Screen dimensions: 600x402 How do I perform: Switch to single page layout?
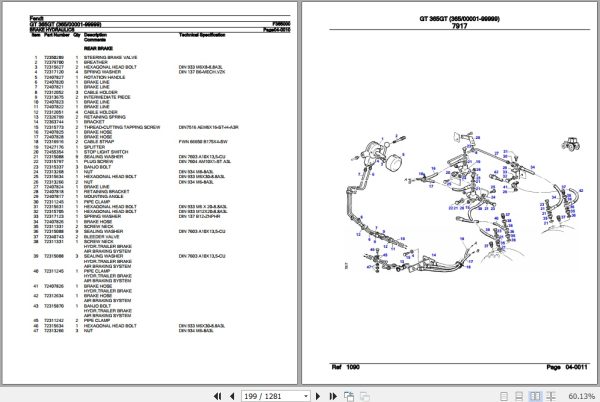(504, 396)
